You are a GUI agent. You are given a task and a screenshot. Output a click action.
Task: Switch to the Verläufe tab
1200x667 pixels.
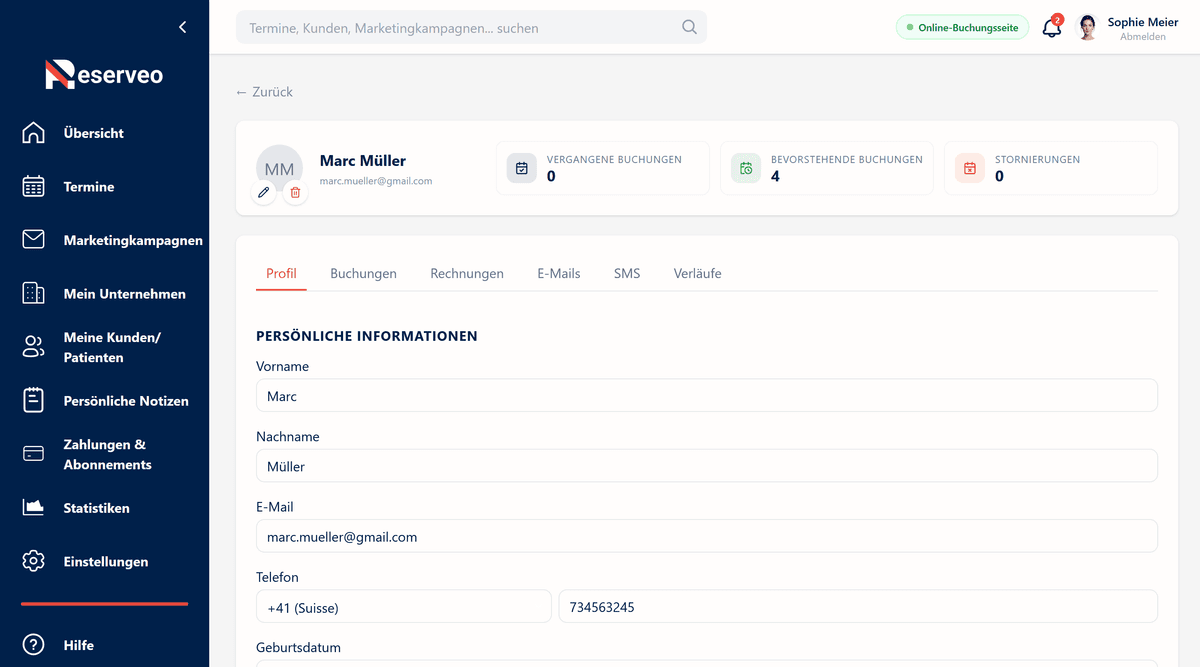[x=697, y=273]
